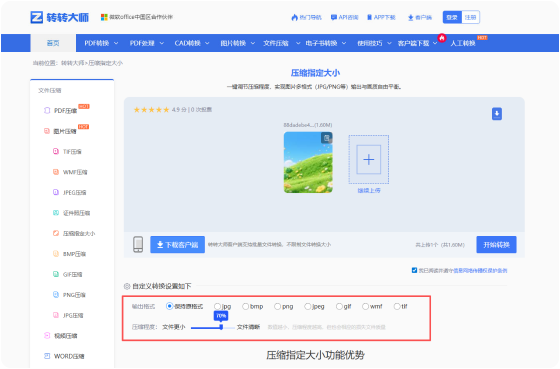560x369 pixels.
Task: Click the compression level slider handle
Action: coord(221,327)
